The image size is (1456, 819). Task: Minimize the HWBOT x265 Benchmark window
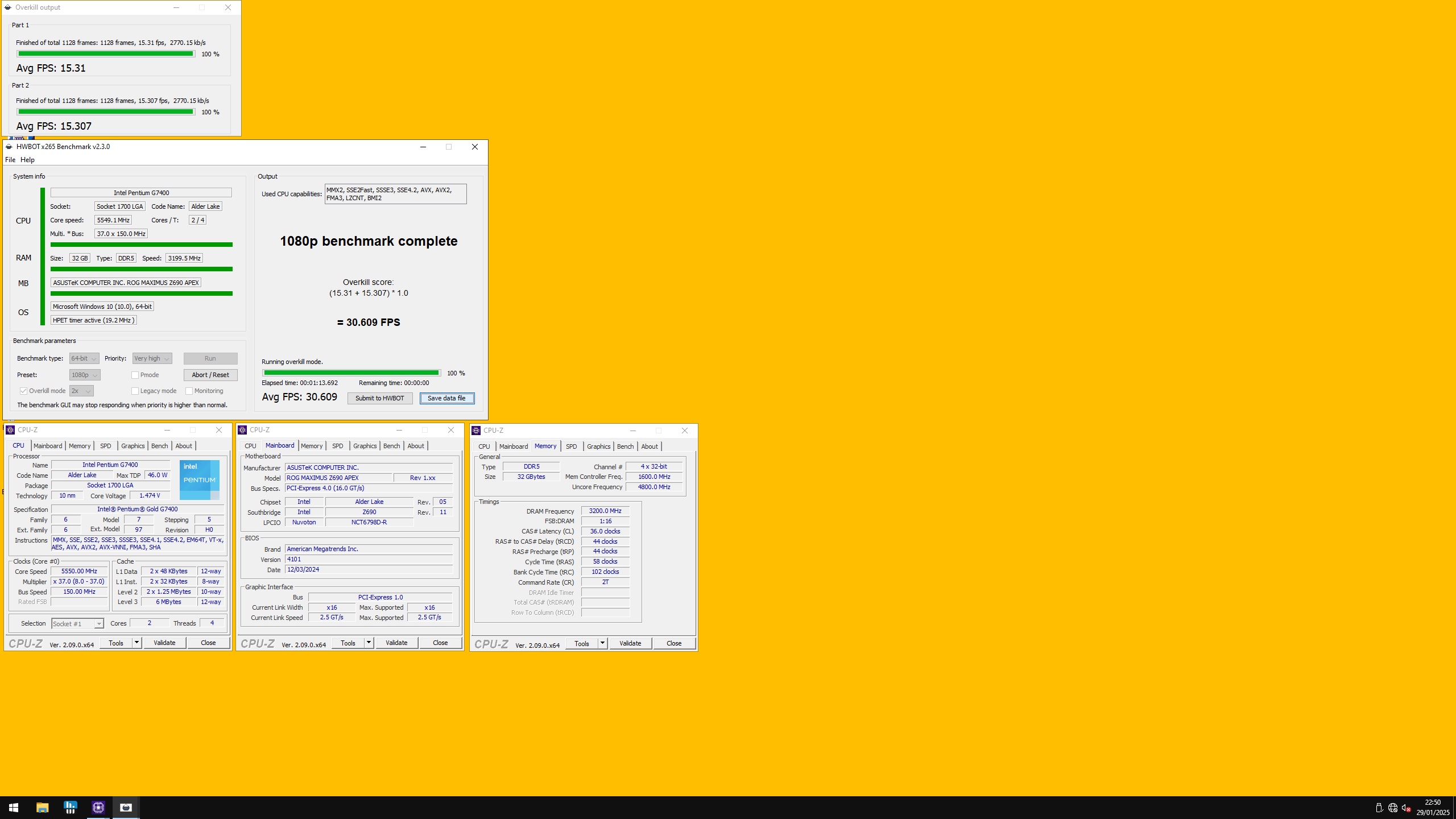pos(423,147)
